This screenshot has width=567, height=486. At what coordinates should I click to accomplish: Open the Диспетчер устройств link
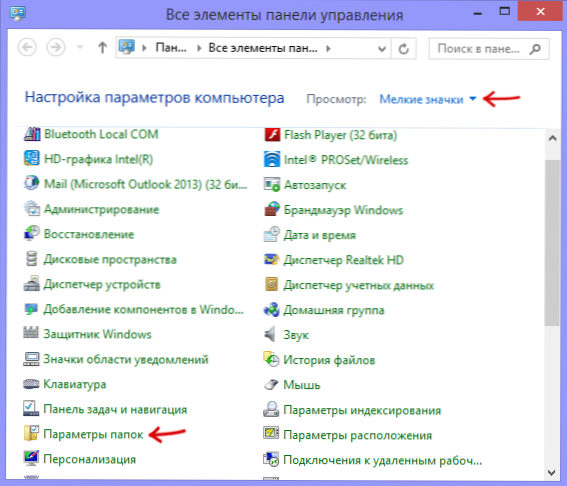pyautogui.click(x=102, y=285)
